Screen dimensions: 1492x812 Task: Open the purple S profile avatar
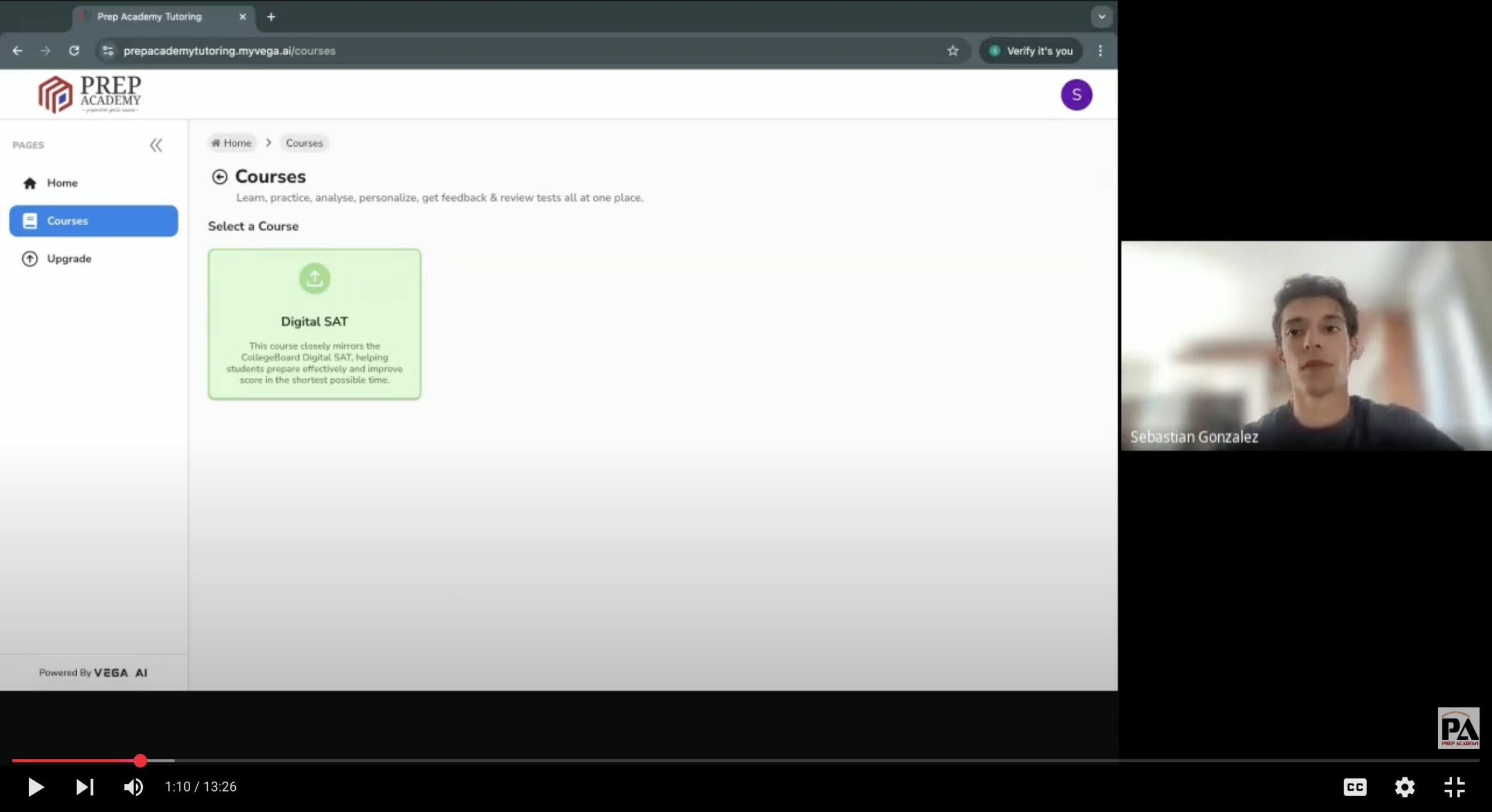coord(1075,95)
